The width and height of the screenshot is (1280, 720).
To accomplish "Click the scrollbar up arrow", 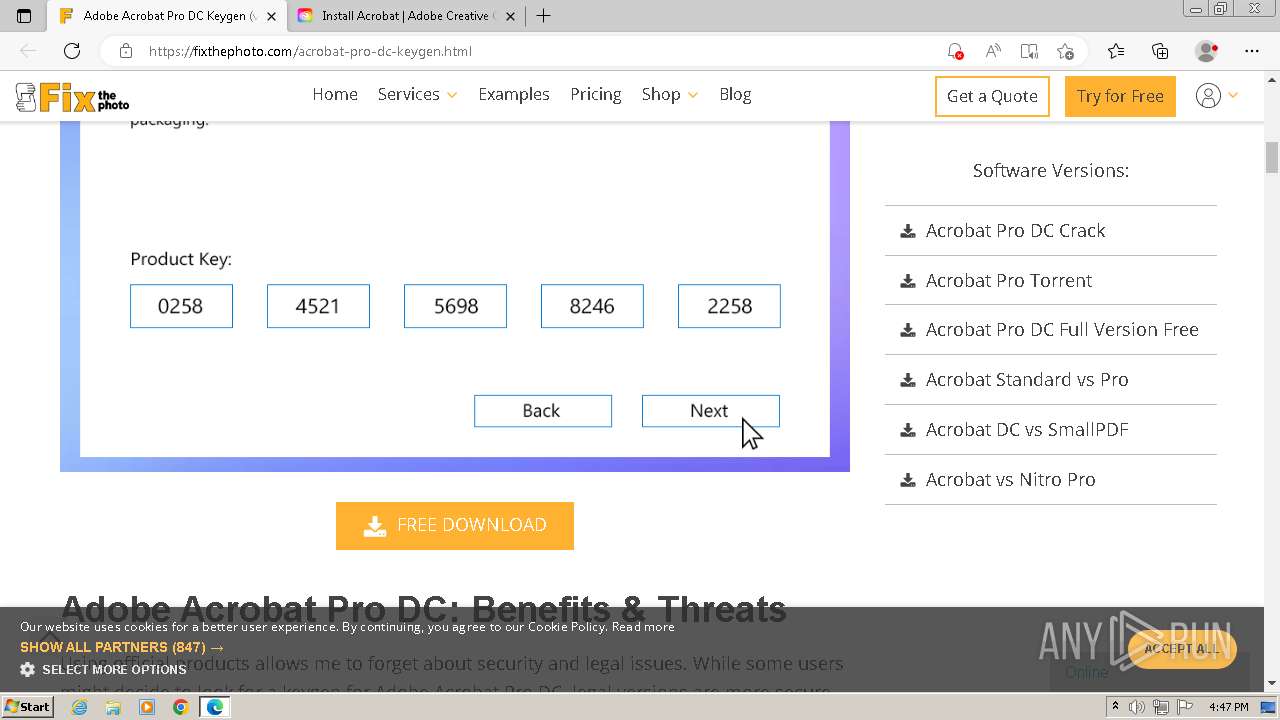I will coord(1272,80).
